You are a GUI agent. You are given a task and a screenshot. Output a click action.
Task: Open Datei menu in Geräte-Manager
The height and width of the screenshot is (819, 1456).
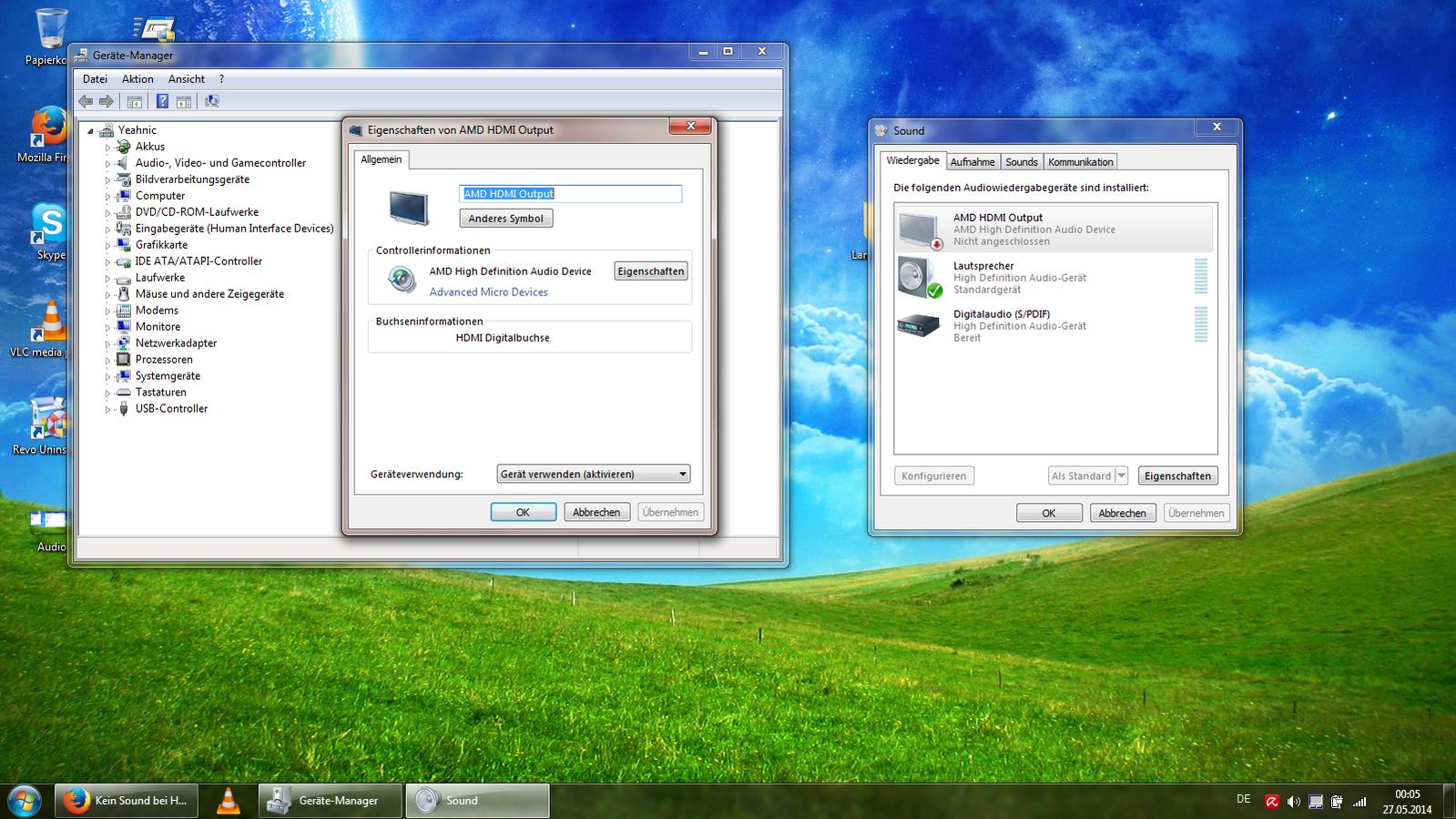(x=95, y=79)
